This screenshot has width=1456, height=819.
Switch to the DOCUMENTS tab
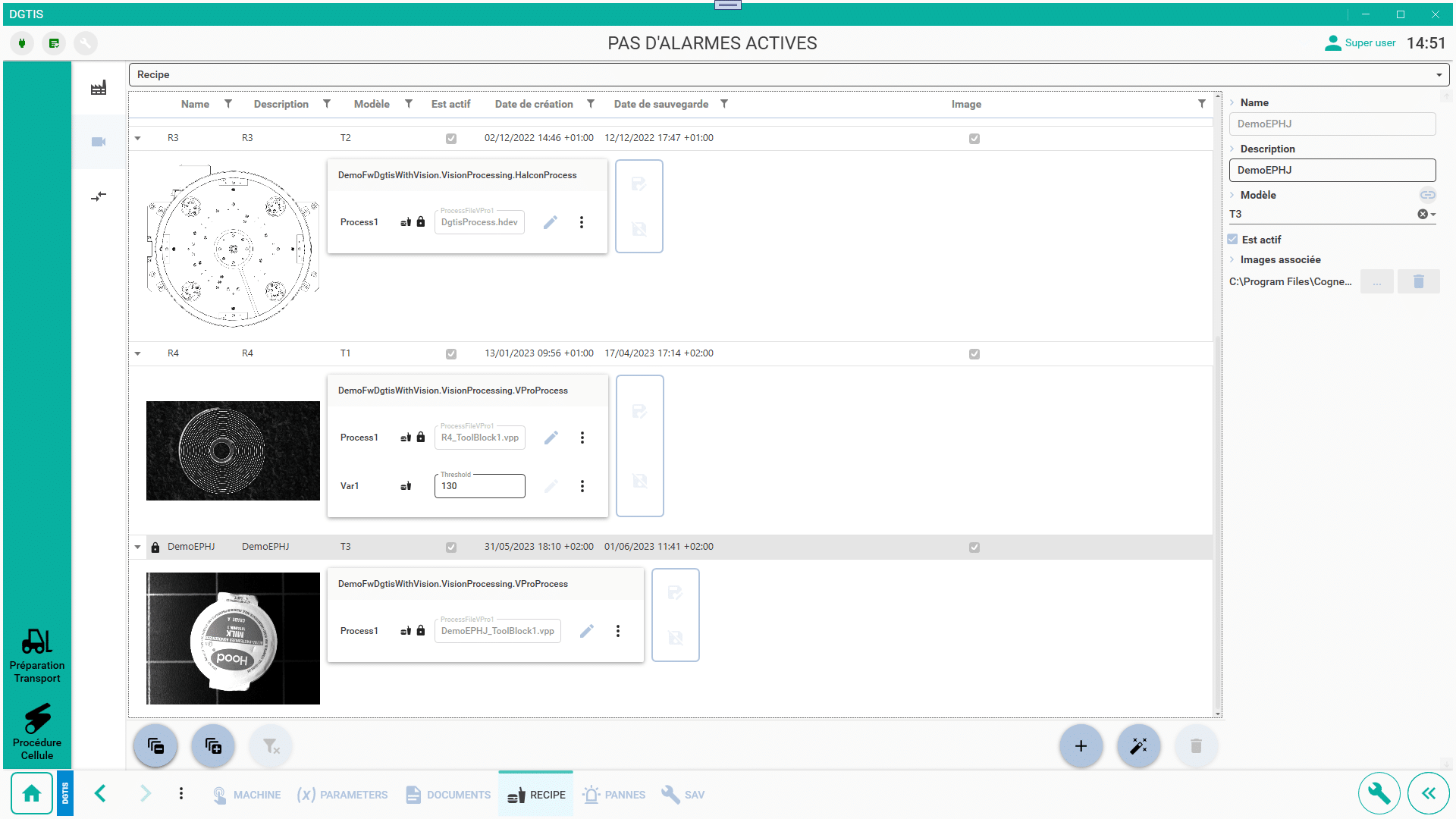448,795
